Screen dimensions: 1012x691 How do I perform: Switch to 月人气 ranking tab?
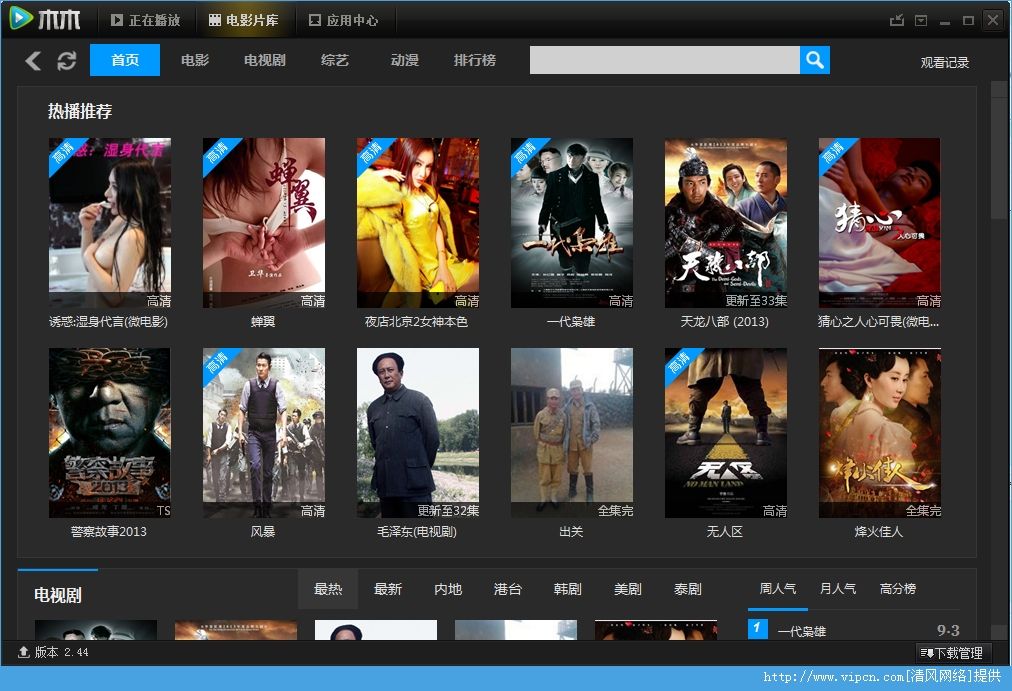pyautogui.click(x=838, y=588)
